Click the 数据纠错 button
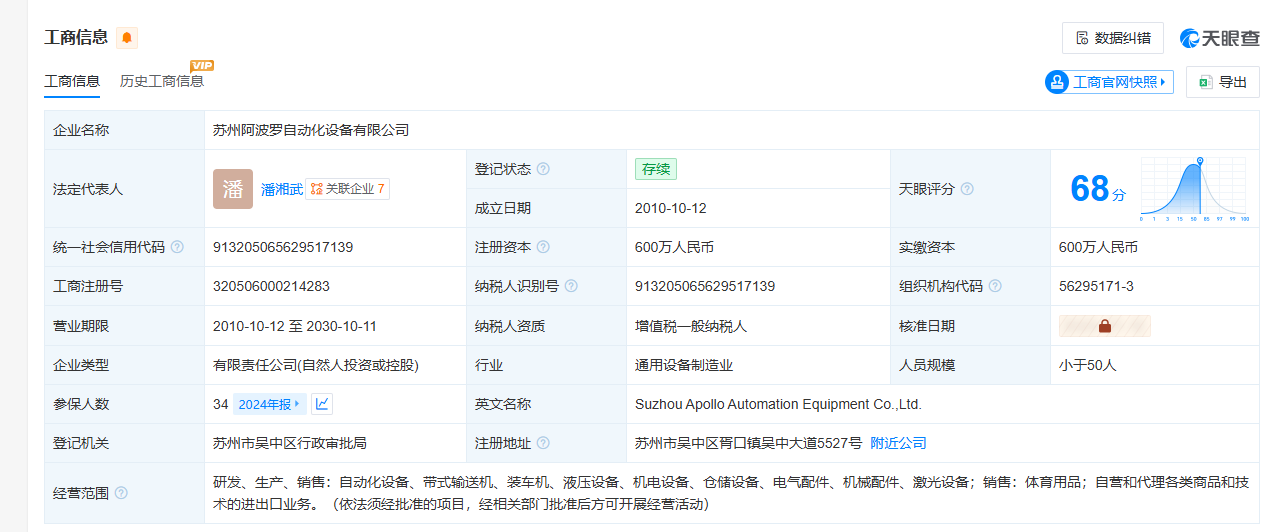The width and height of the screenshot is (1274, 532). tap(1112, 38)
